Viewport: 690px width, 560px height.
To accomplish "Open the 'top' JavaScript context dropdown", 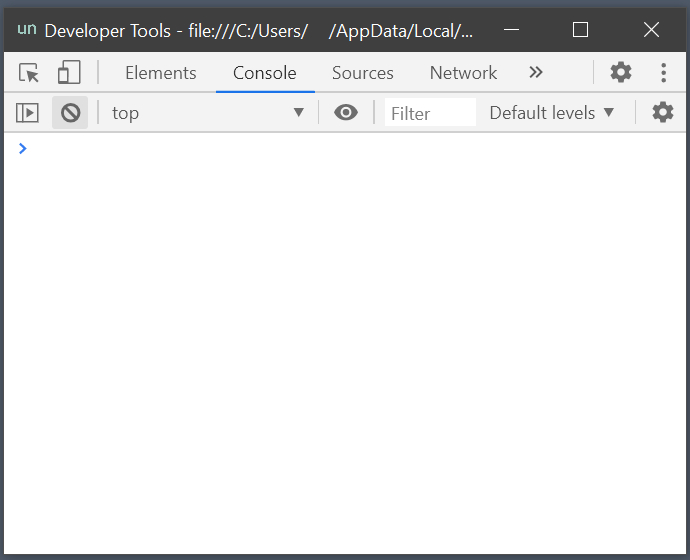I will (x=207, y=113).
